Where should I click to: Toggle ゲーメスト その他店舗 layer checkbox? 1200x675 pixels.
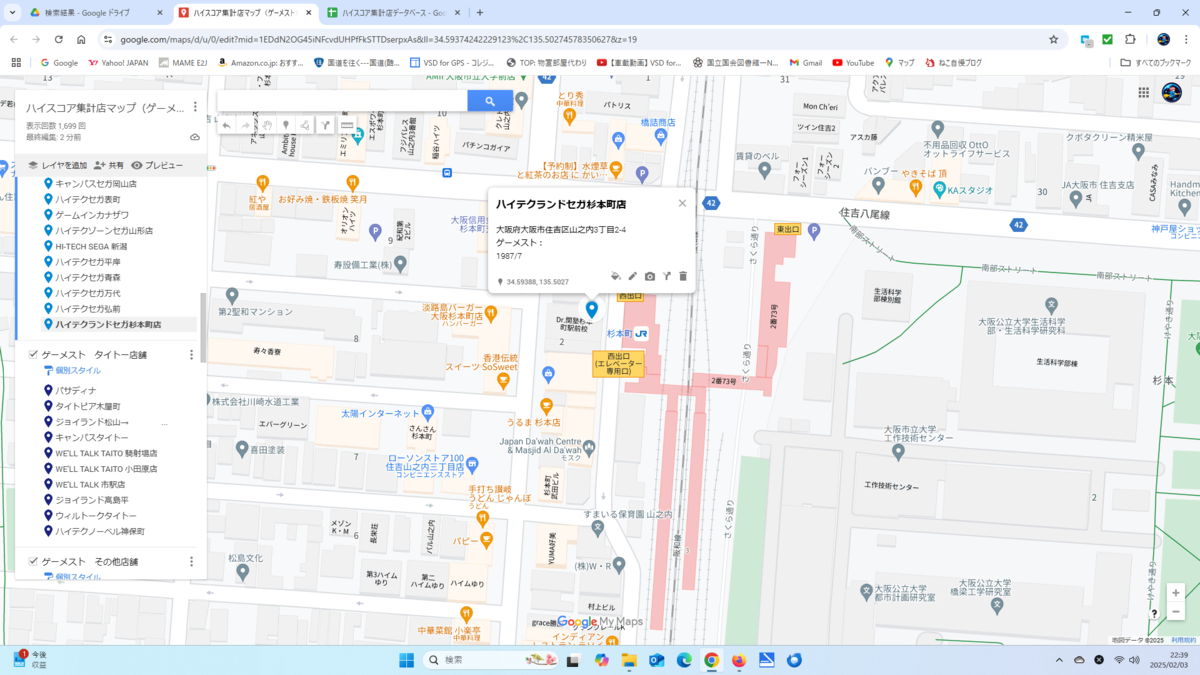pos(33,562)
